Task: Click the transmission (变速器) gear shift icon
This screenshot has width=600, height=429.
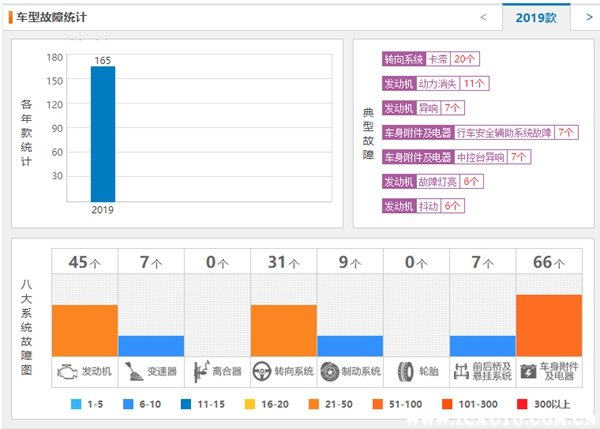Action: (133, 370)
